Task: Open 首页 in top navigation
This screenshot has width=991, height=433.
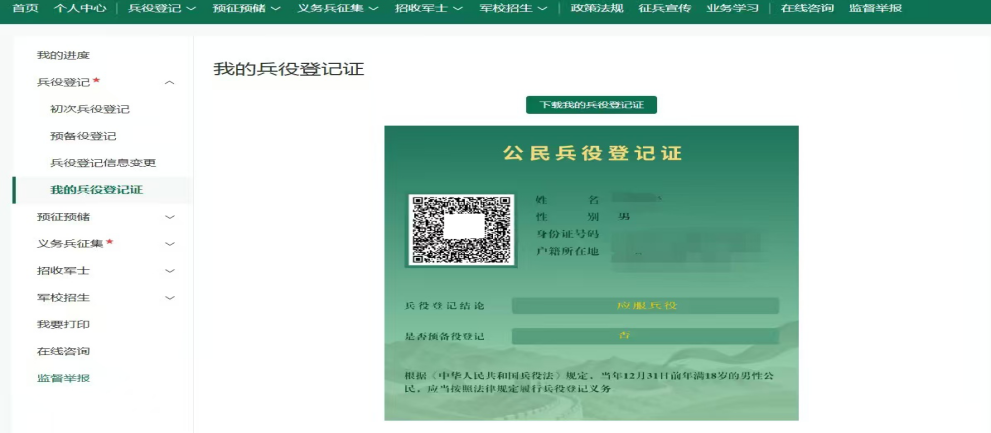Action: 25,8
